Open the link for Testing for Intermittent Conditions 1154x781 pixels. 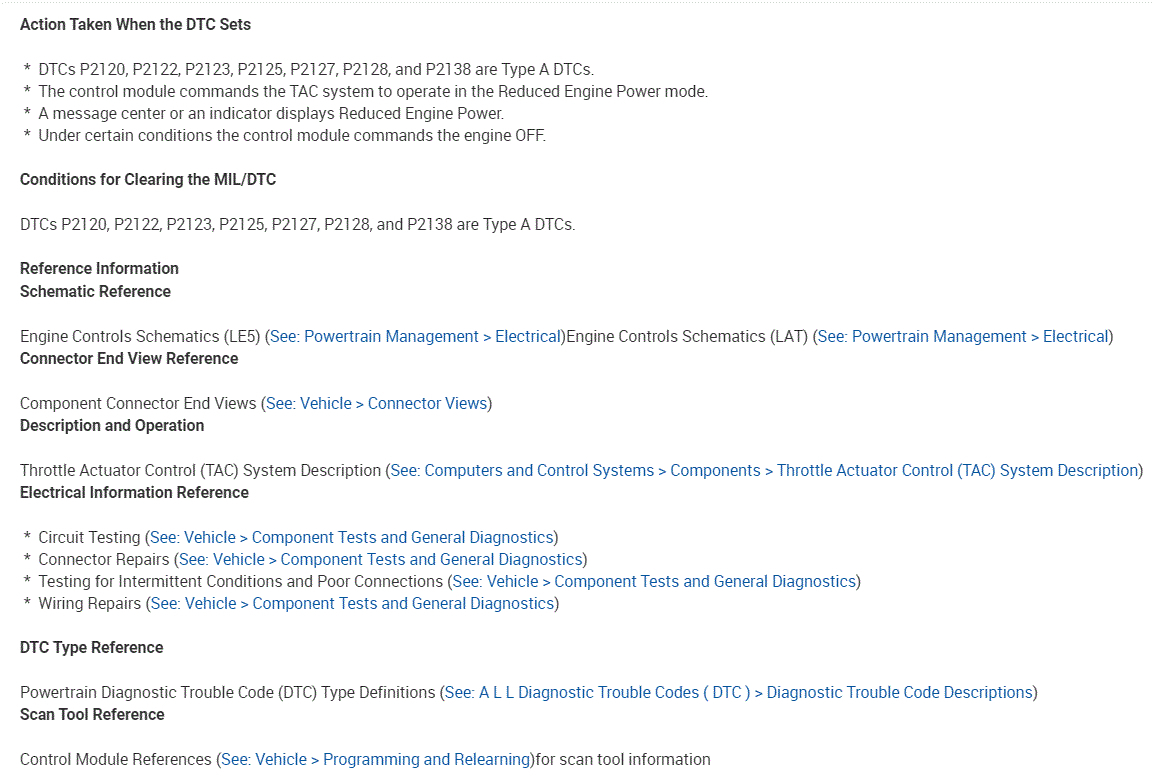(x=654, y=582)
